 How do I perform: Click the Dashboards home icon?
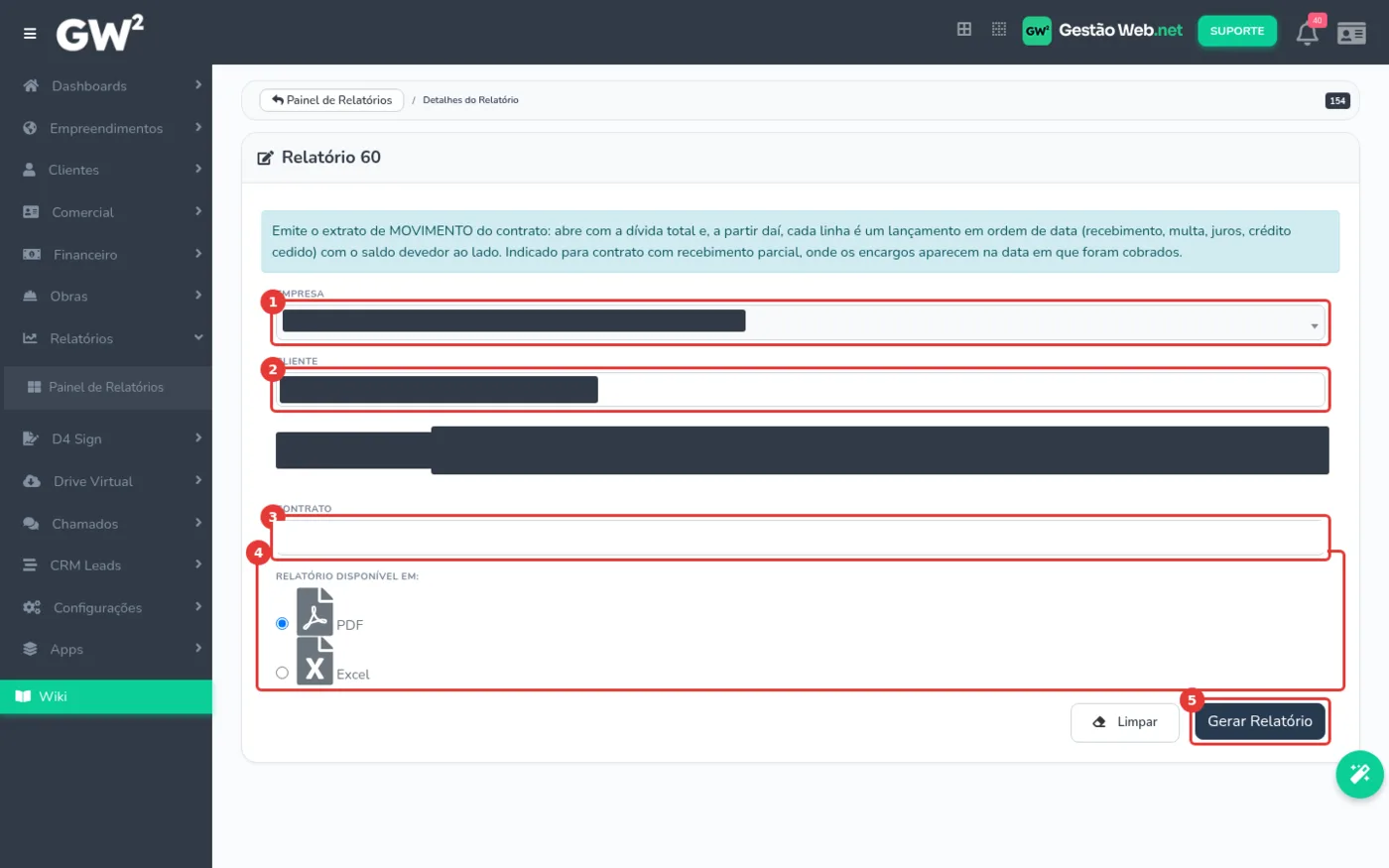[x=31, y=85]
